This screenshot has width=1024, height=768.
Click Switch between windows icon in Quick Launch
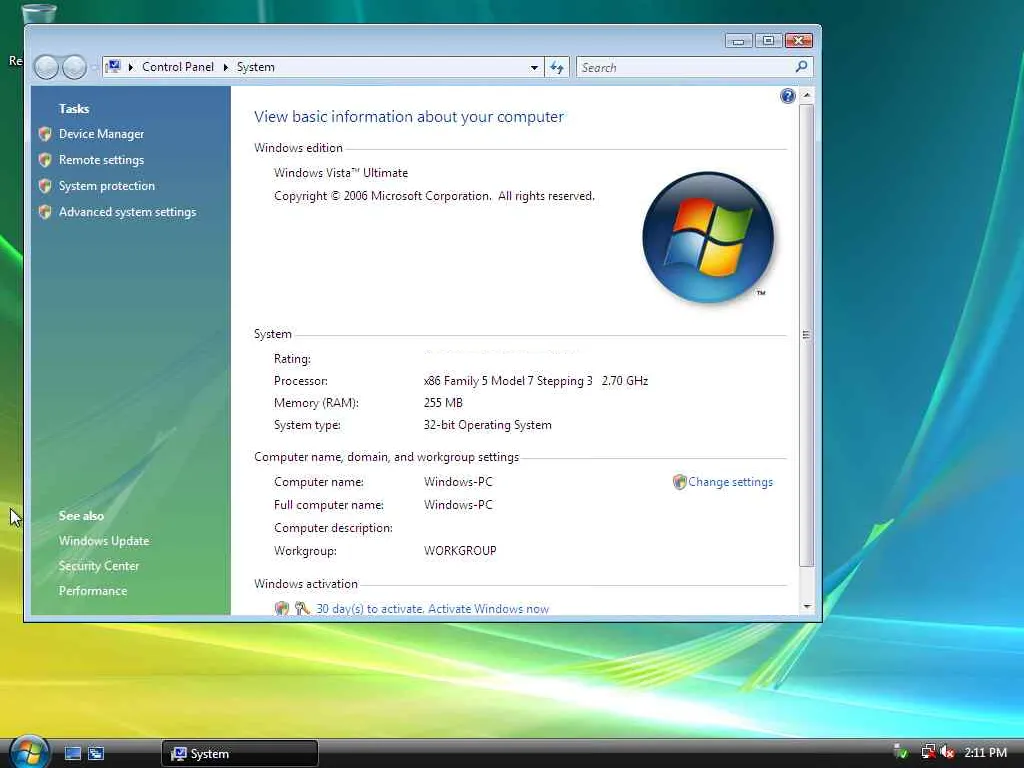(96, 753)
